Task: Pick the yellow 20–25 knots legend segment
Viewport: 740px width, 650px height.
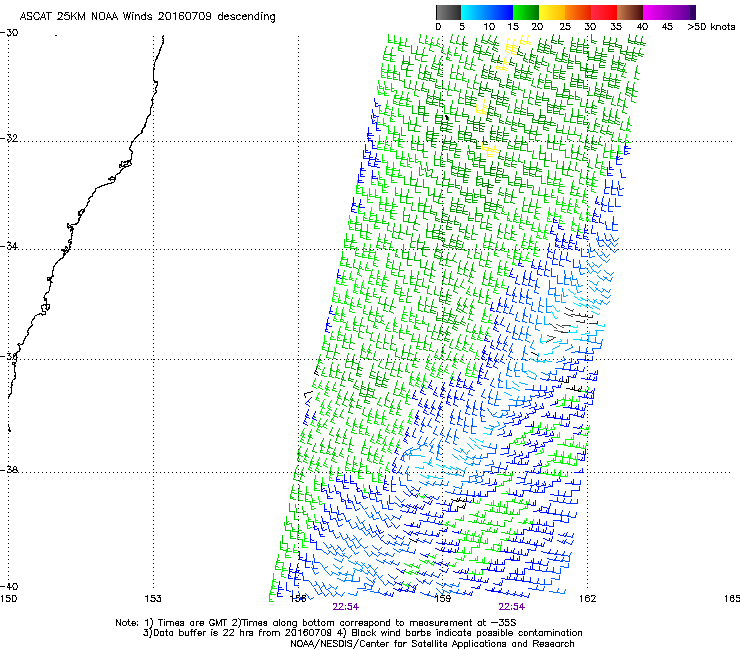Action: (552, 12)
